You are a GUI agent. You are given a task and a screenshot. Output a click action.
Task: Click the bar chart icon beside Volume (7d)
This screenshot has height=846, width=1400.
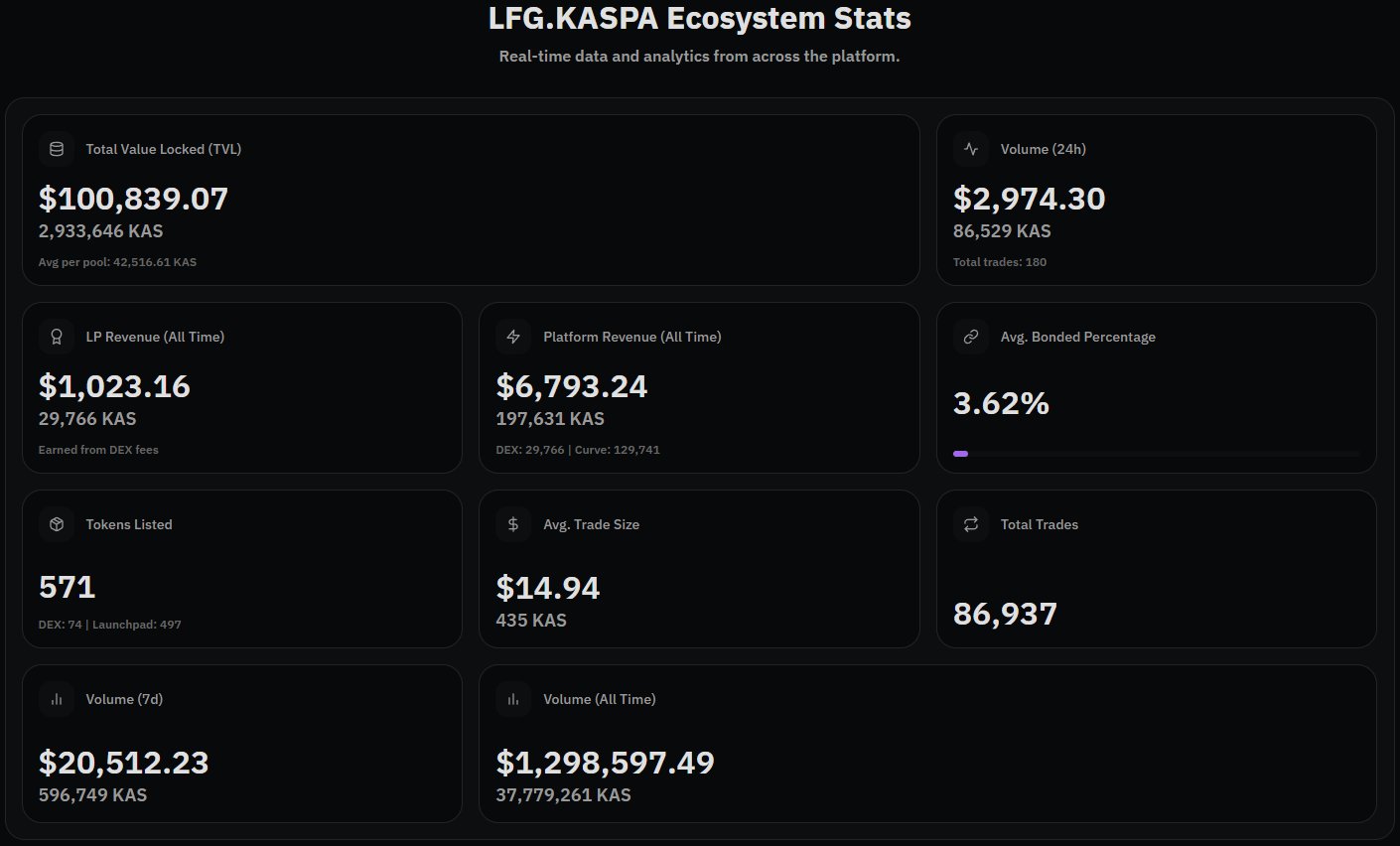click(x=57, y=699)
